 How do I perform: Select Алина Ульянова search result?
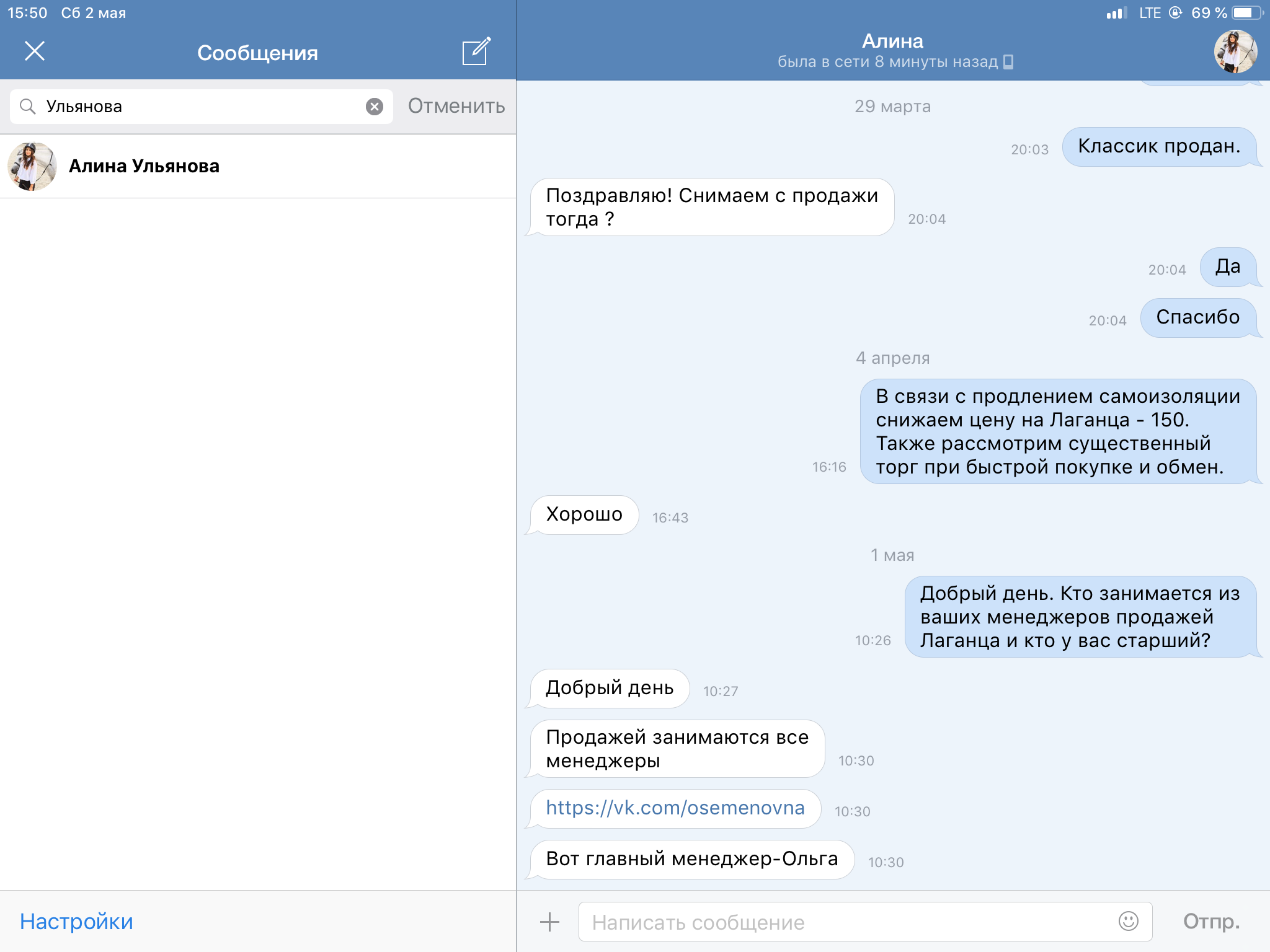point(144,166)
